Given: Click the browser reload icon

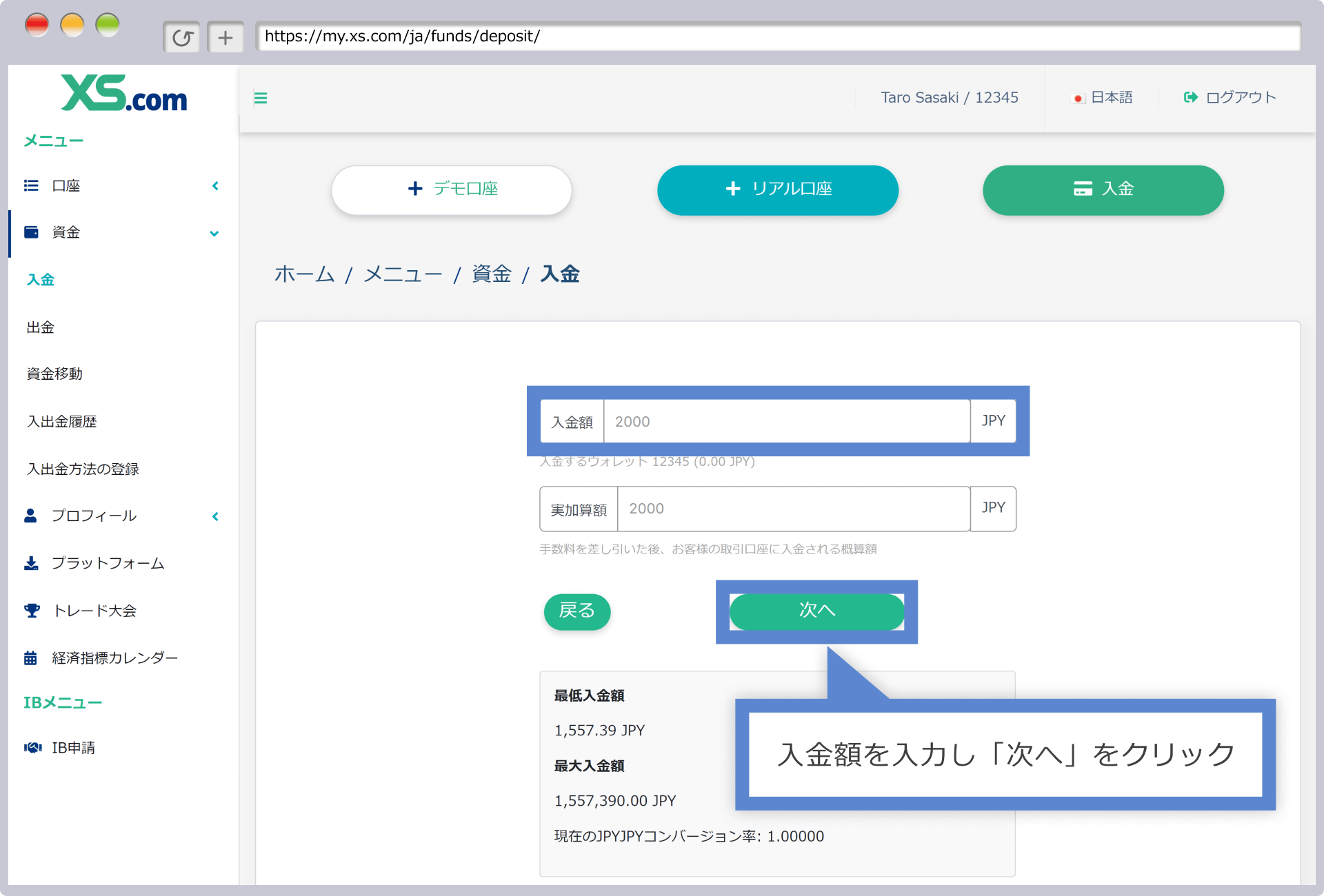Looking at the screenshot, I should pos(182,37).
